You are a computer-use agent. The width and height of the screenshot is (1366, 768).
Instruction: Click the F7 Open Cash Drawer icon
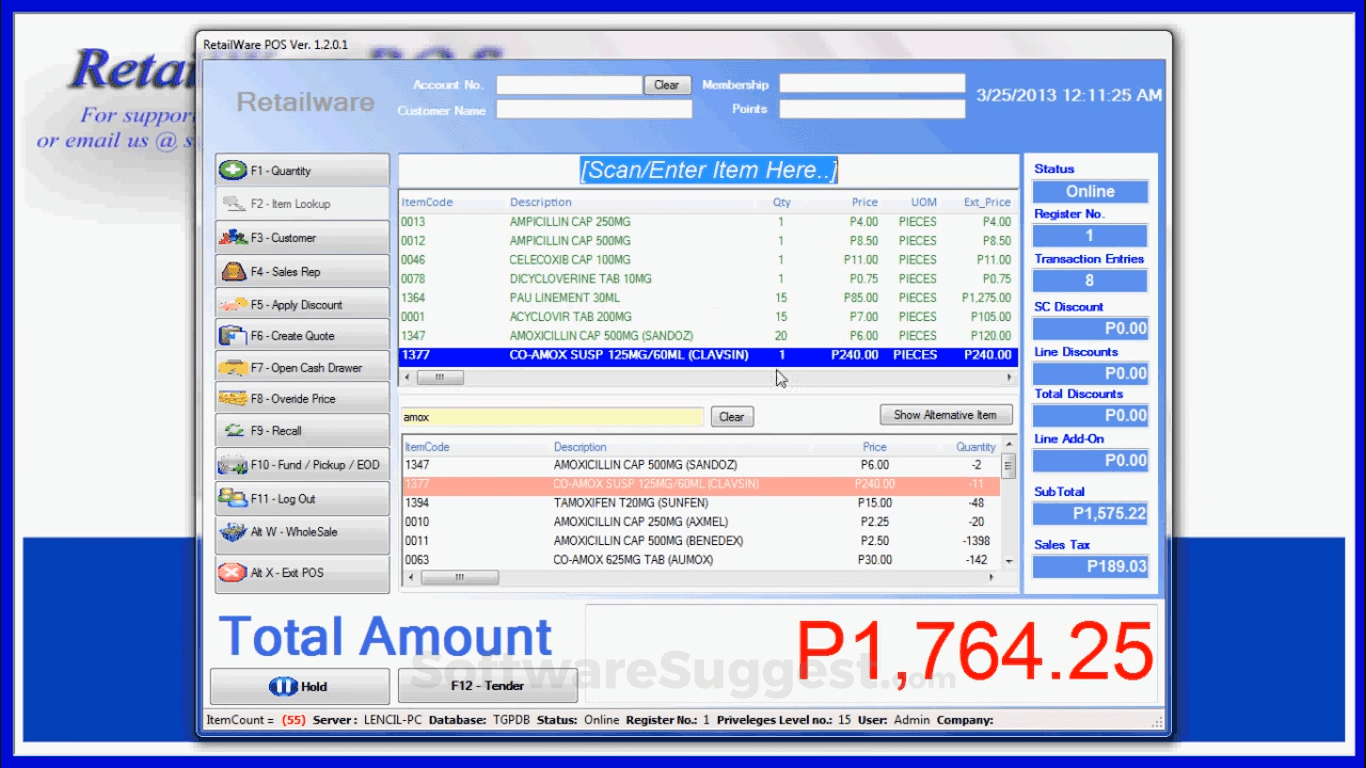pos(232,367)
